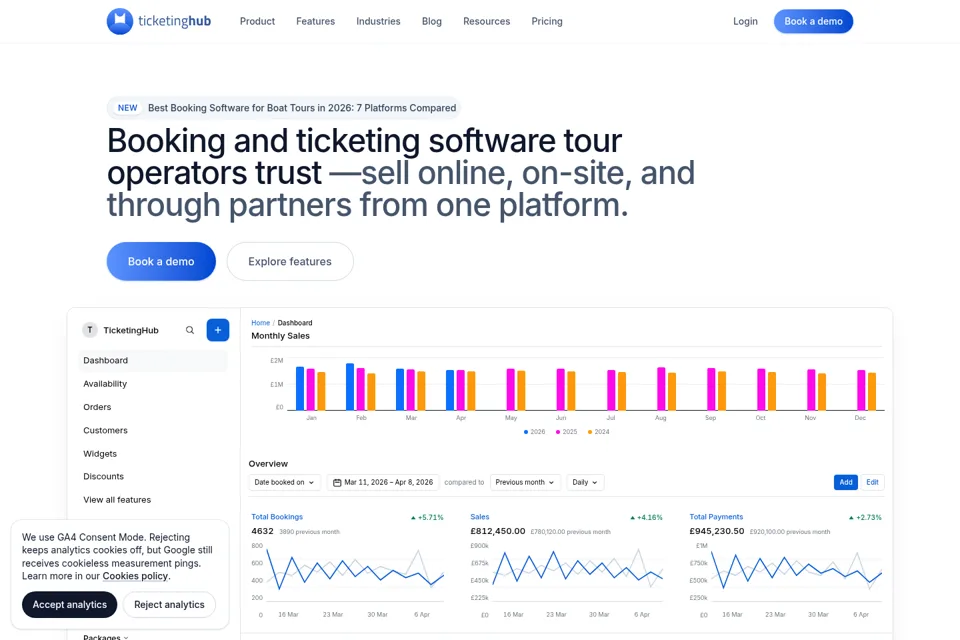Viewport: 960px width, 640px height.
Task: Click the dashboard search magnifier icon
Action: [190, 330]
